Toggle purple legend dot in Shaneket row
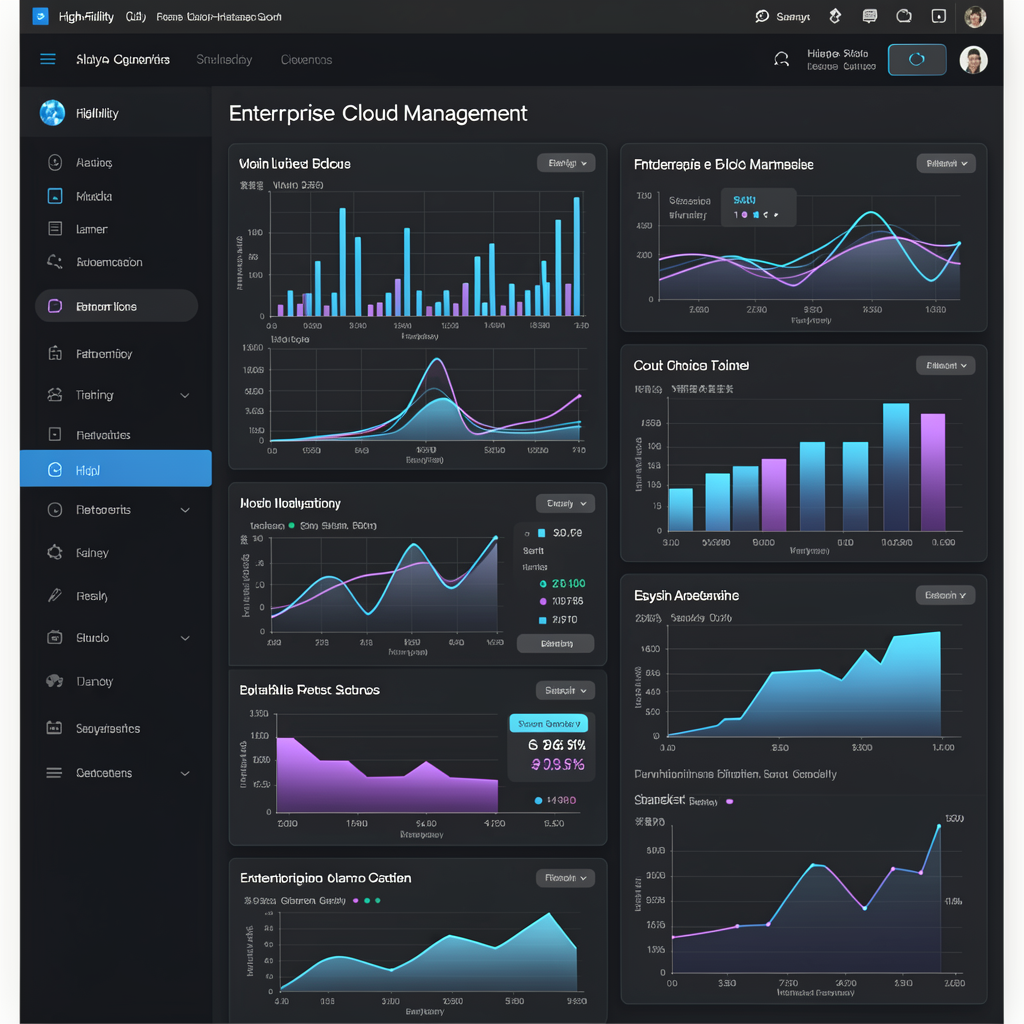The image size is (1024, 1024). pos(729,801)
